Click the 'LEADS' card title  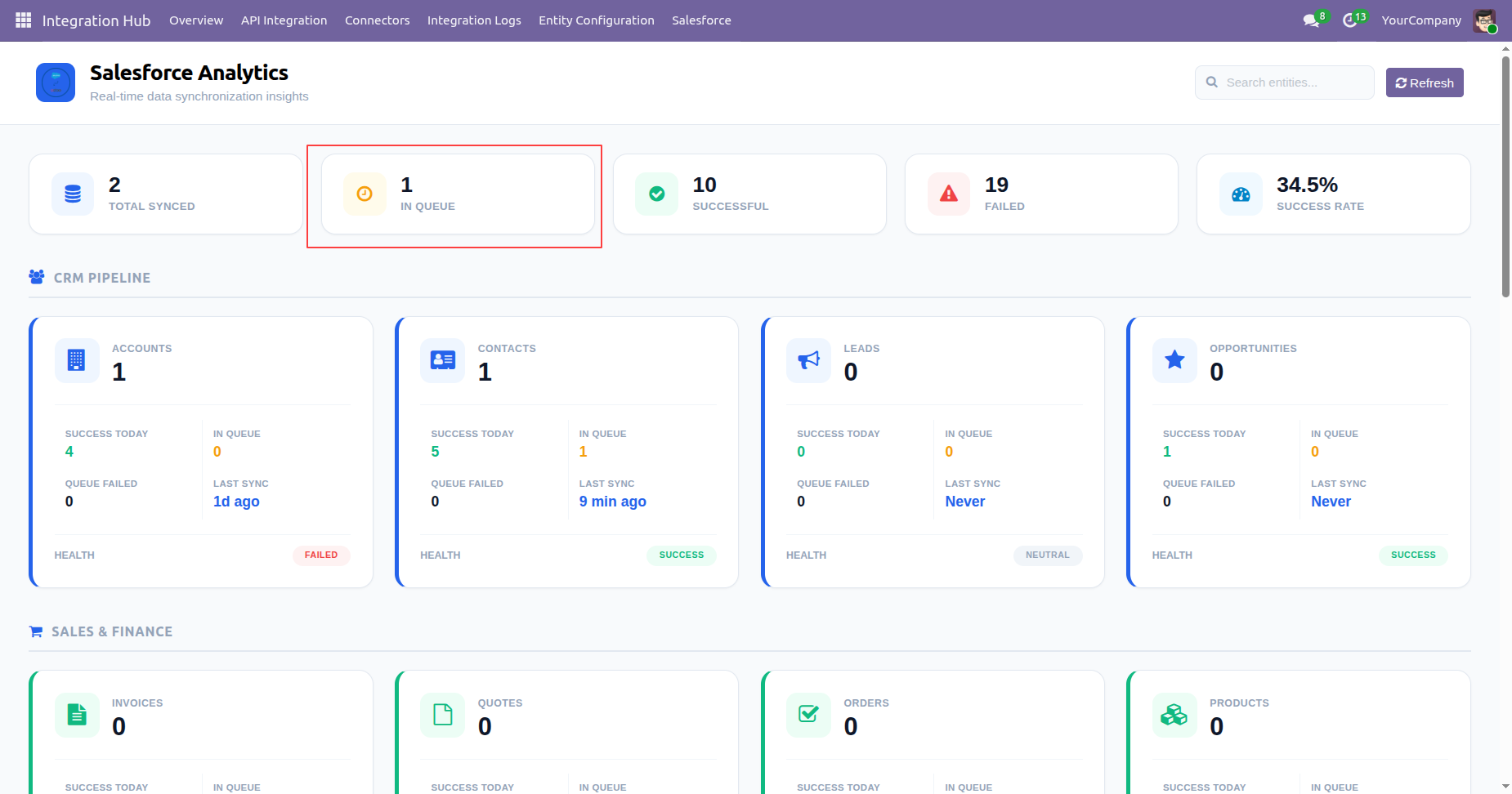pos(861,349)
